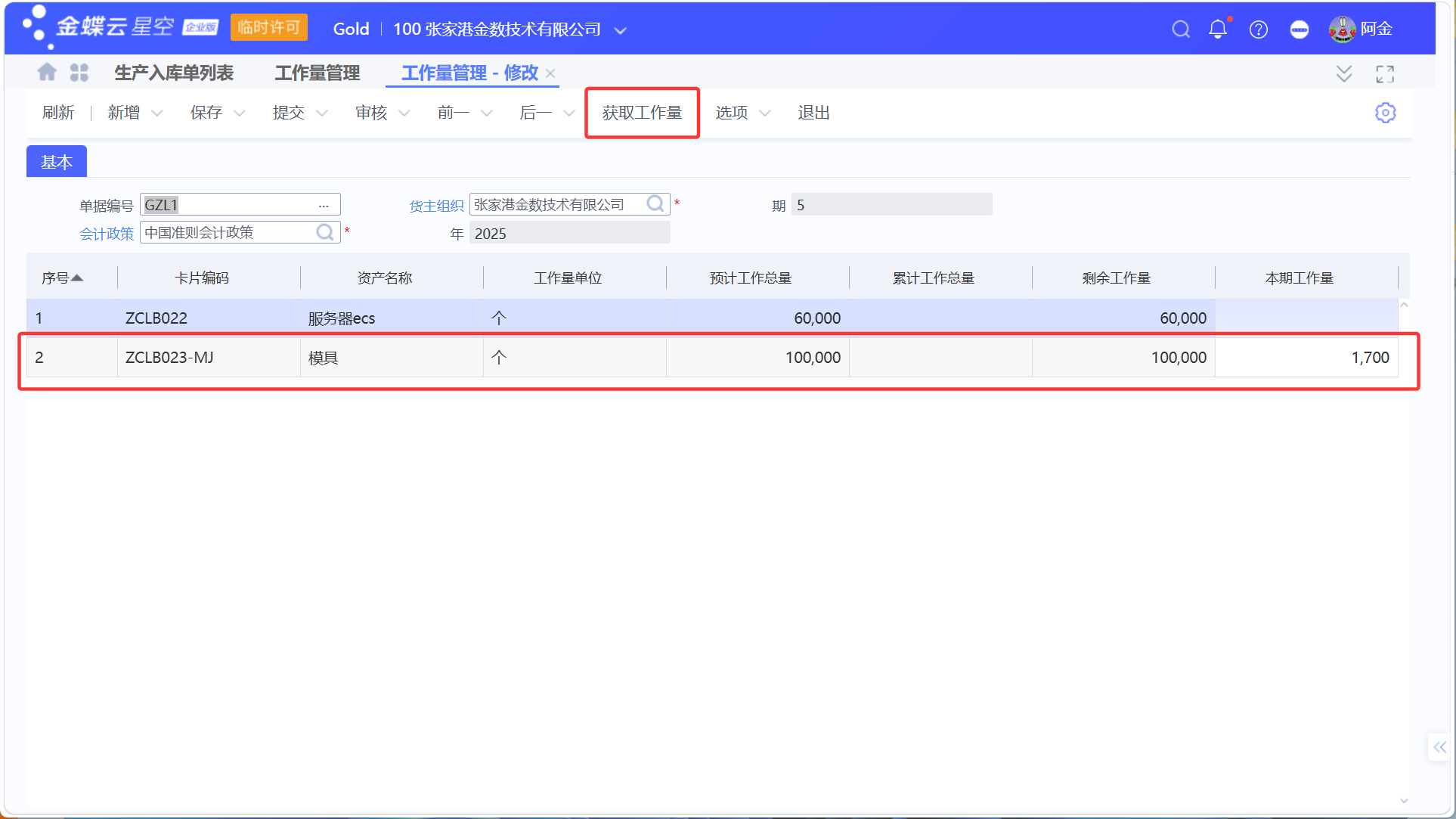Select the 服务器ecs asset name cell
Screen dimensions: 1456x819
pyautogui.click(x=392, y=318)
